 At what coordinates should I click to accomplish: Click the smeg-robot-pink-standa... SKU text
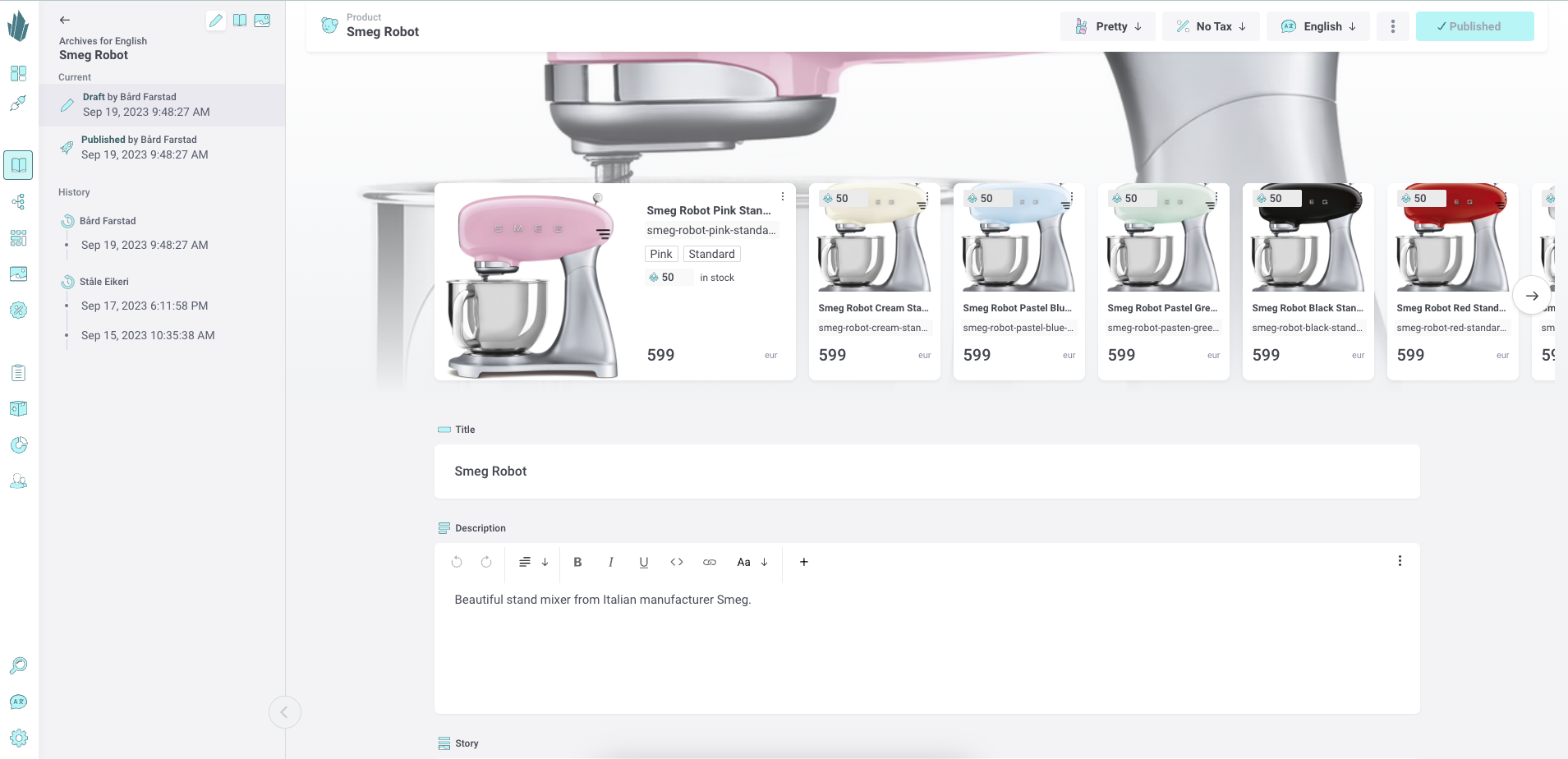pyautogui.click(x=711, y=230)
